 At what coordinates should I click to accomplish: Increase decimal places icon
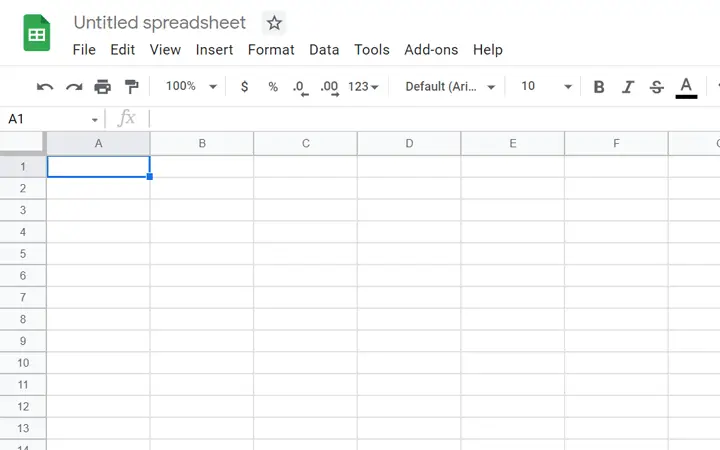click(x=330, y=87)
